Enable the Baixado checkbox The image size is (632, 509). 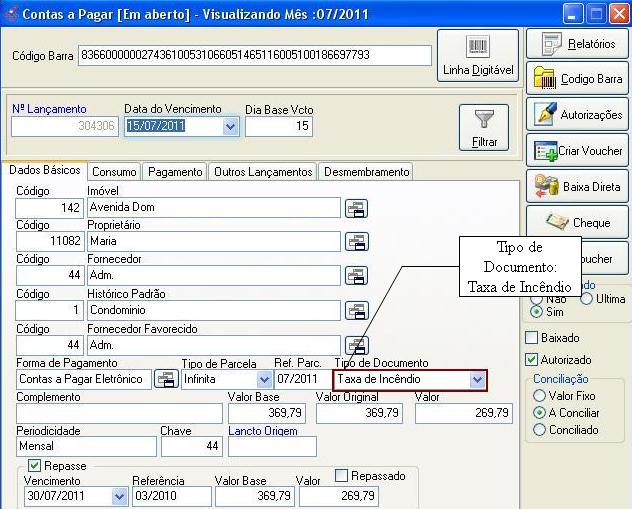coord(532,338)
